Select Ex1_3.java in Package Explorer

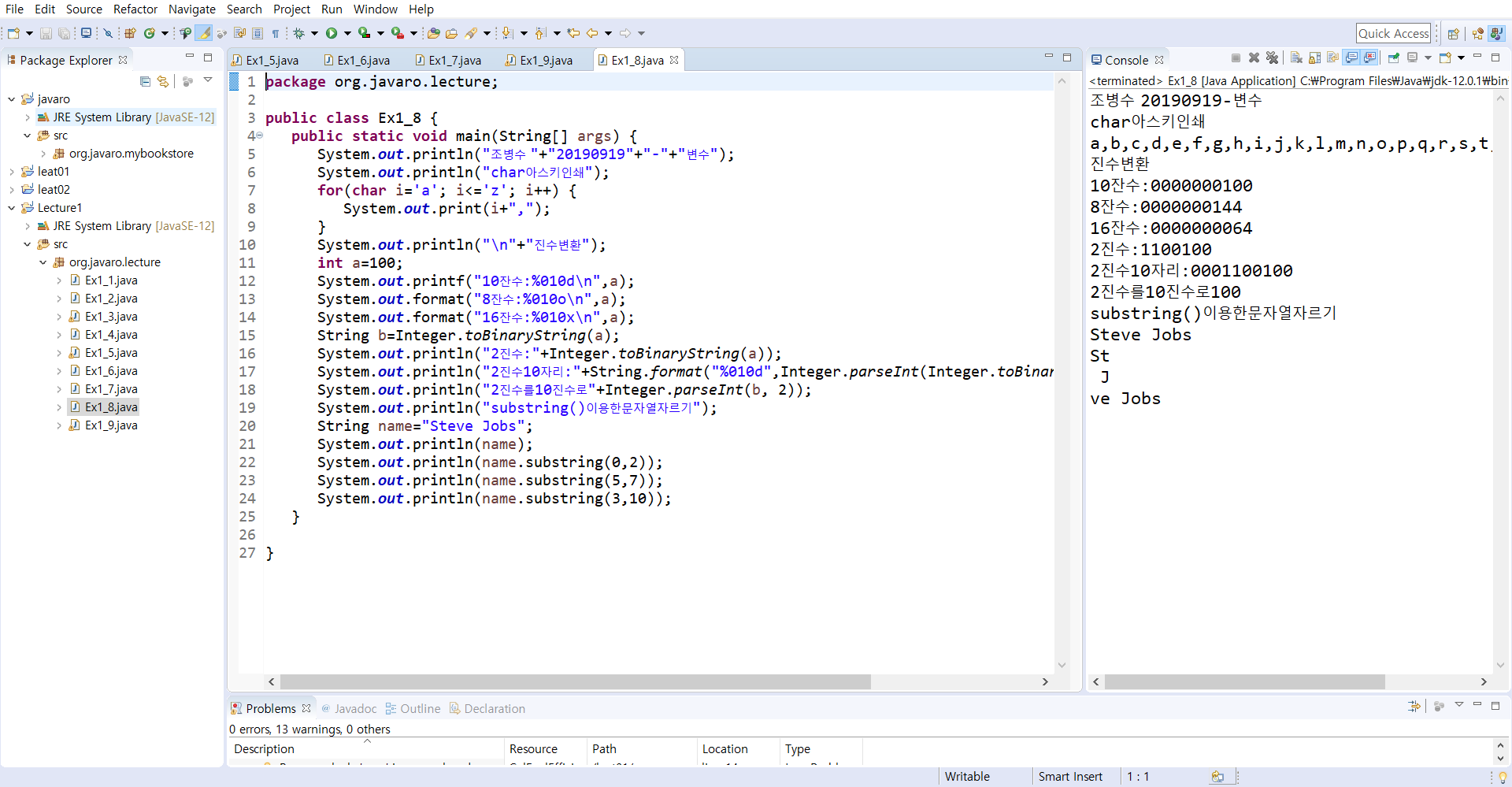(x=111, y=317)
